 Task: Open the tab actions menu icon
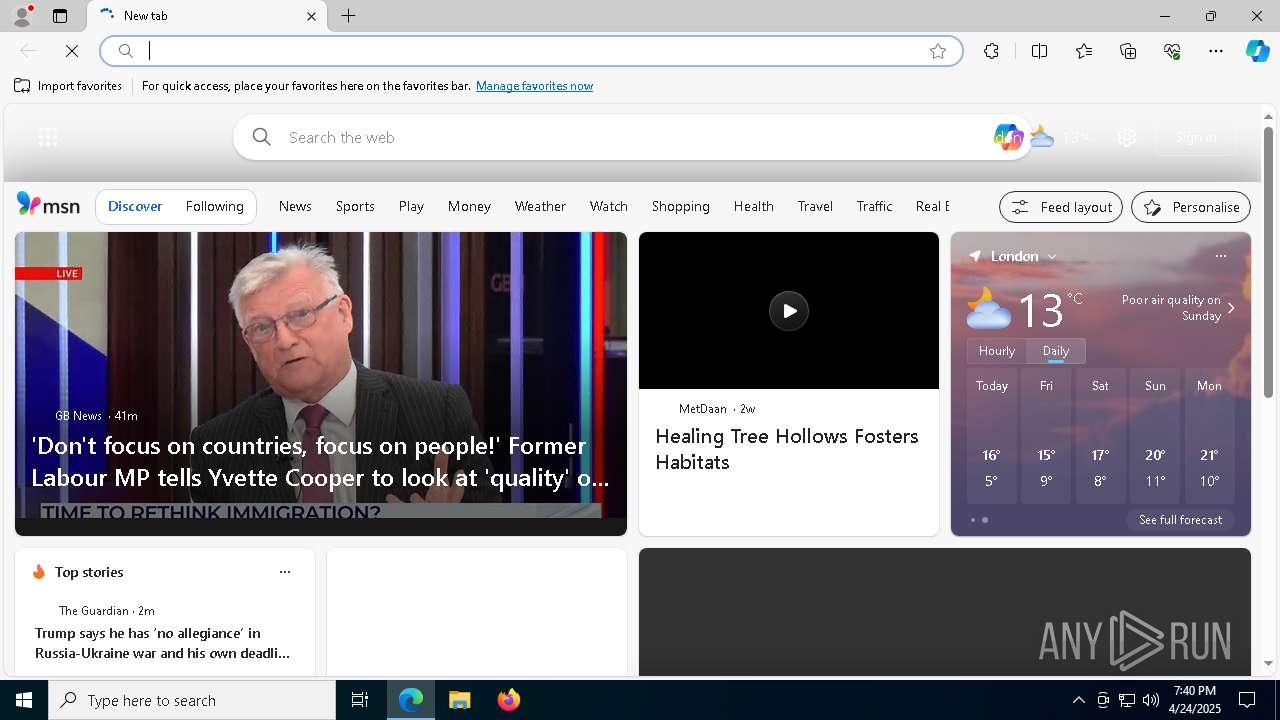click(x=60, y=16)
